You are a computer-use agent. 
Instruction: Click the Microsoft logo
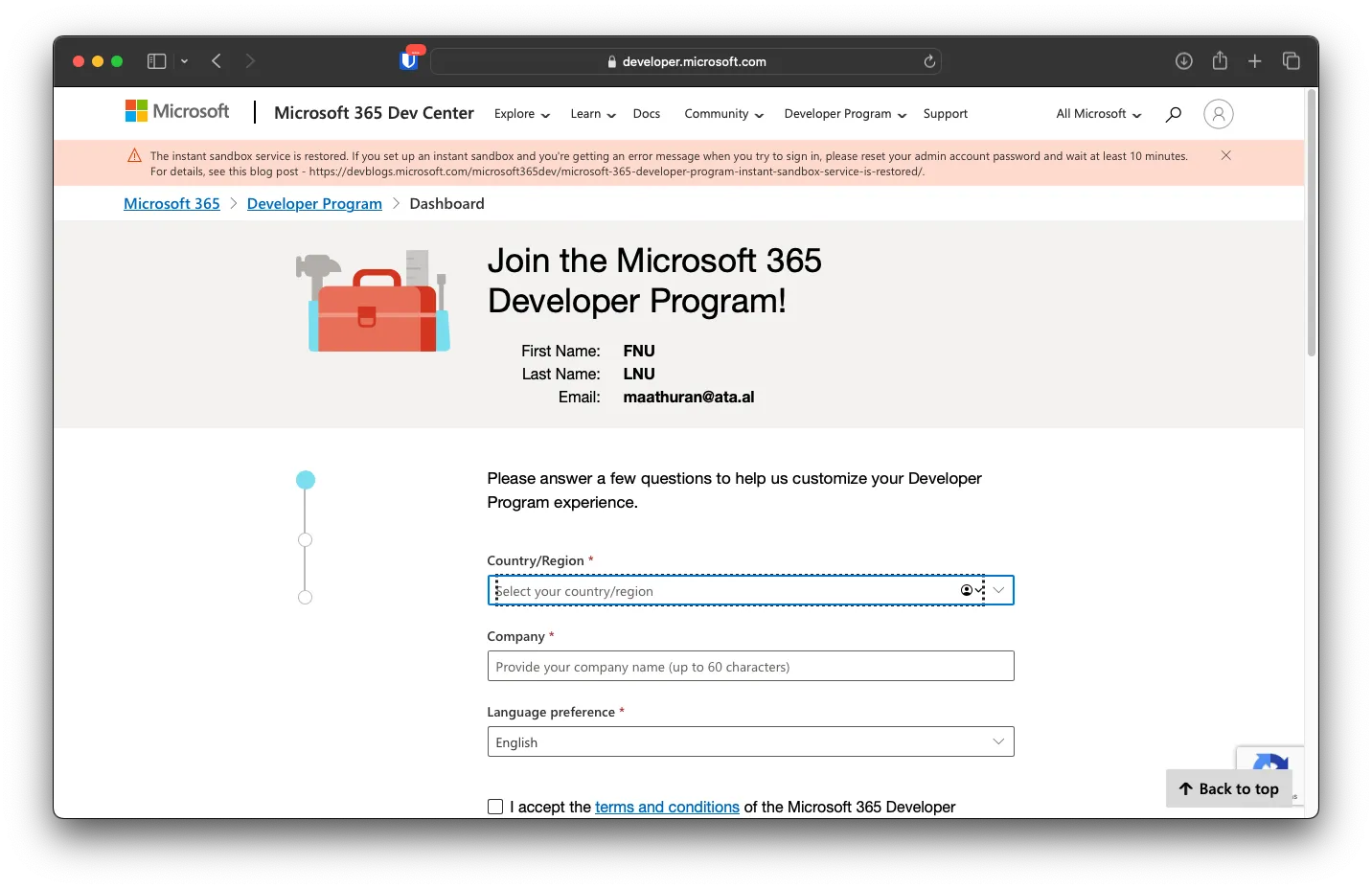pos(177,111)
